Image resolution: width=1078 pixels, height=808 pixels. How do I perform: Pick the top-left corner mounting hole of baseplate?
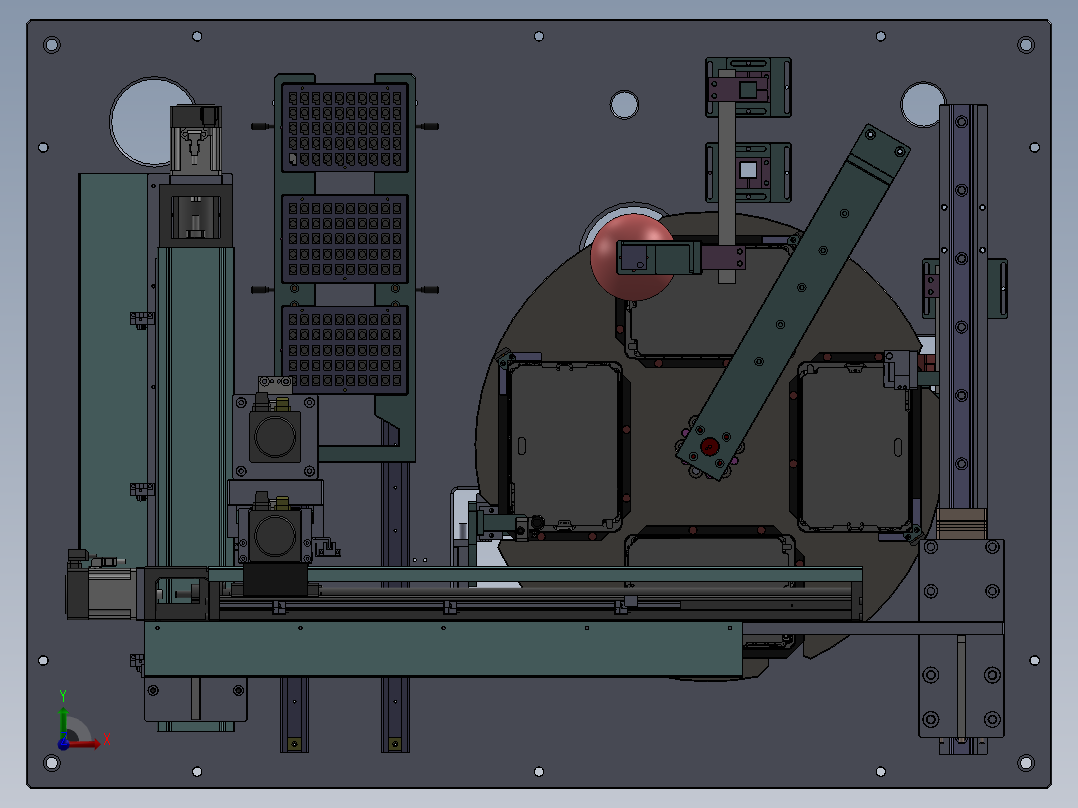coord(52,45)
